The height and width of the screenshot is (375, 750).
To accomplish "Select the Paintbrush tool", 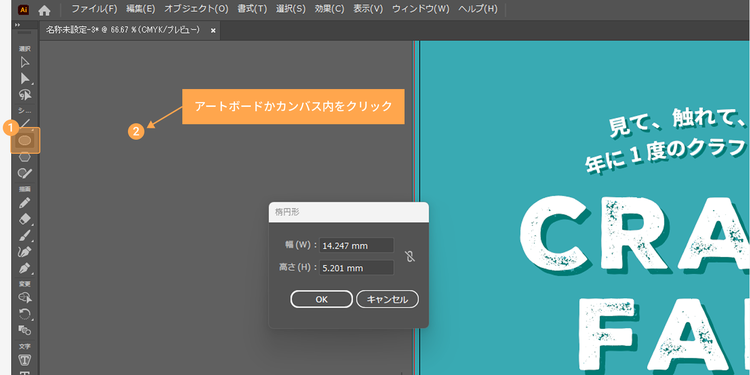I will [25, 235].
